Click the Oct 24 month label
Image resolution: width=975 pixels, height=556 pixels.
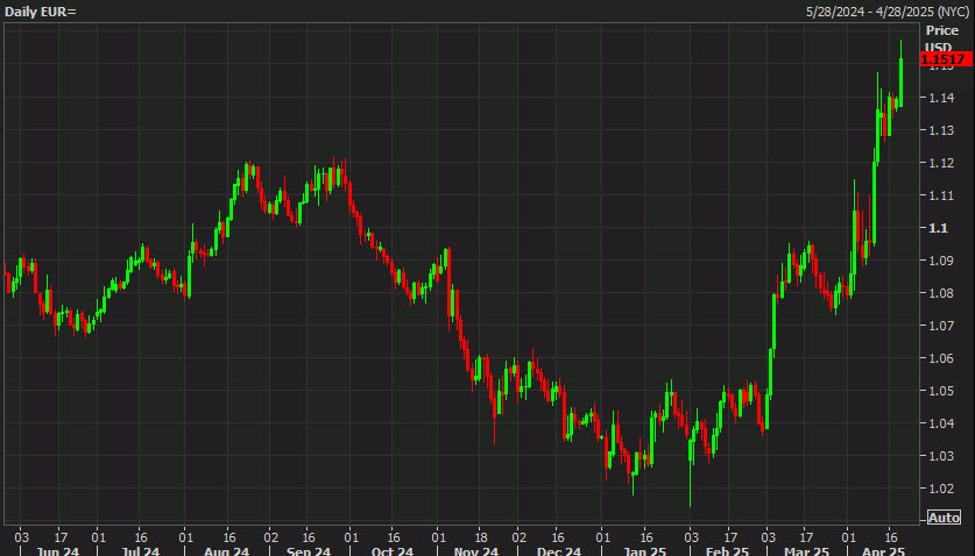pos(392,550)
